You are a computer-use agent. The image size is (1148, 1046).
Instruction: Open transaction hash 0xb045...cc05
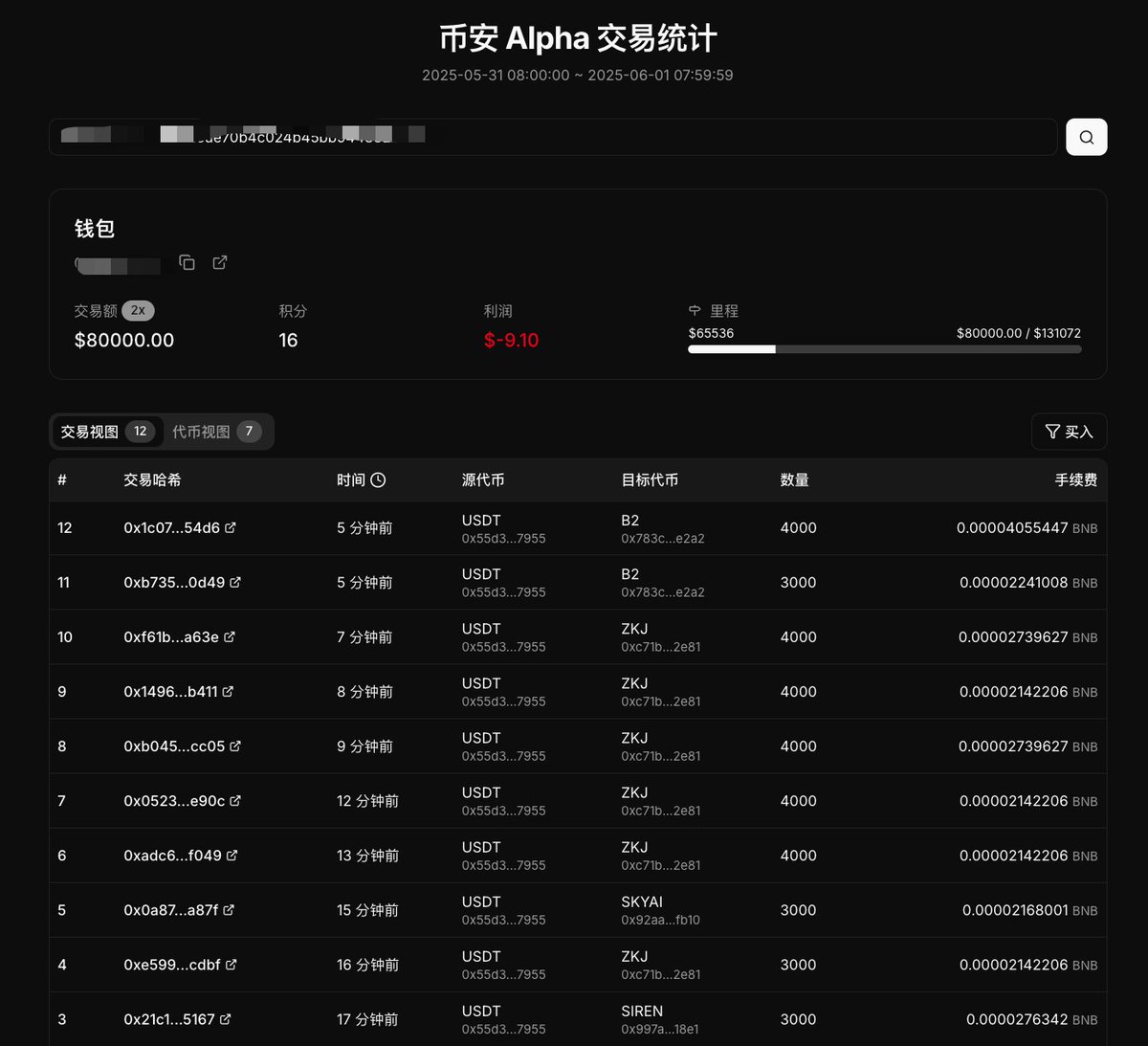tap(173, 746)
